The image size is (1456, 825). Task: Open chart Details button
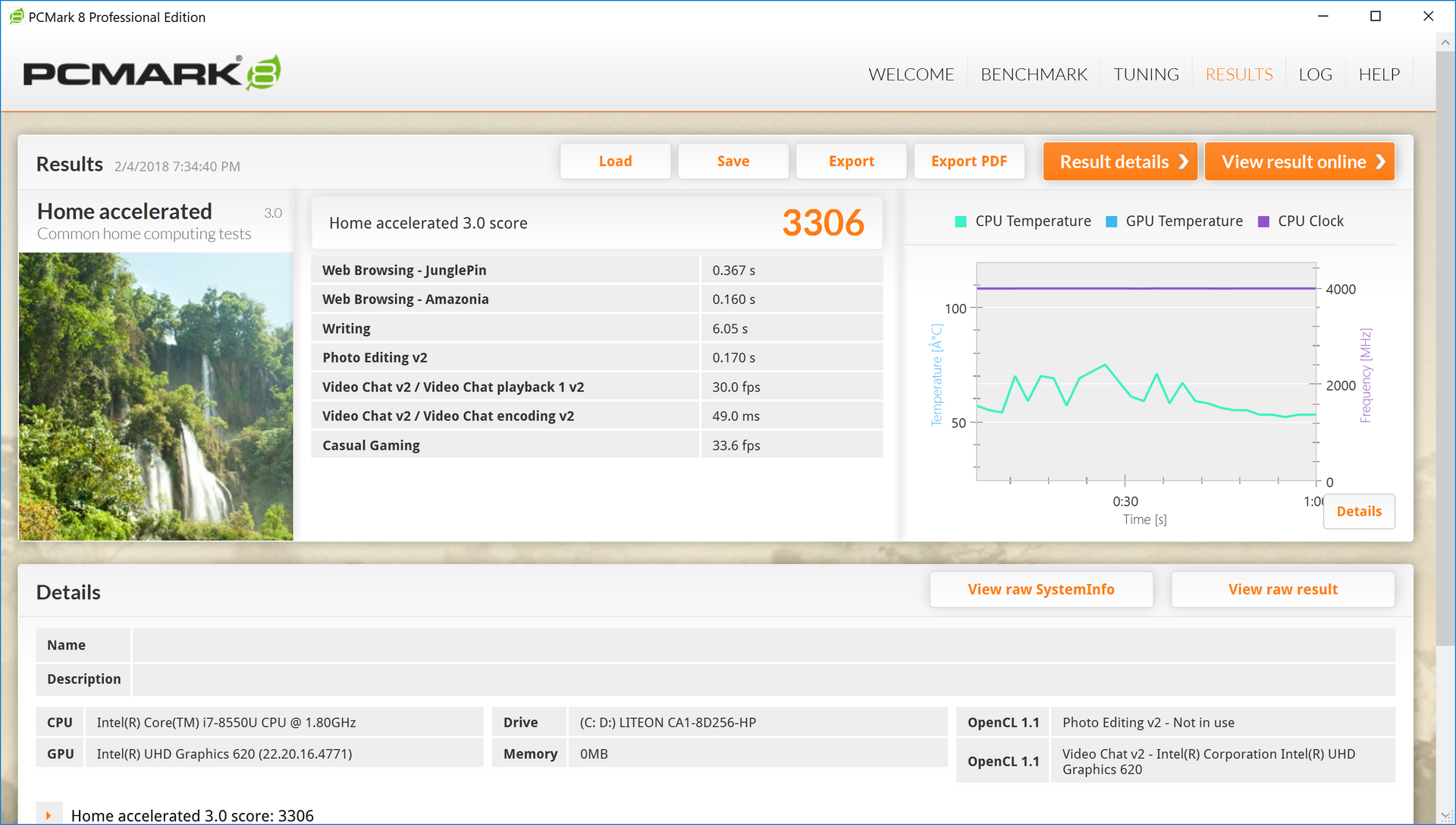point(1358,511)
